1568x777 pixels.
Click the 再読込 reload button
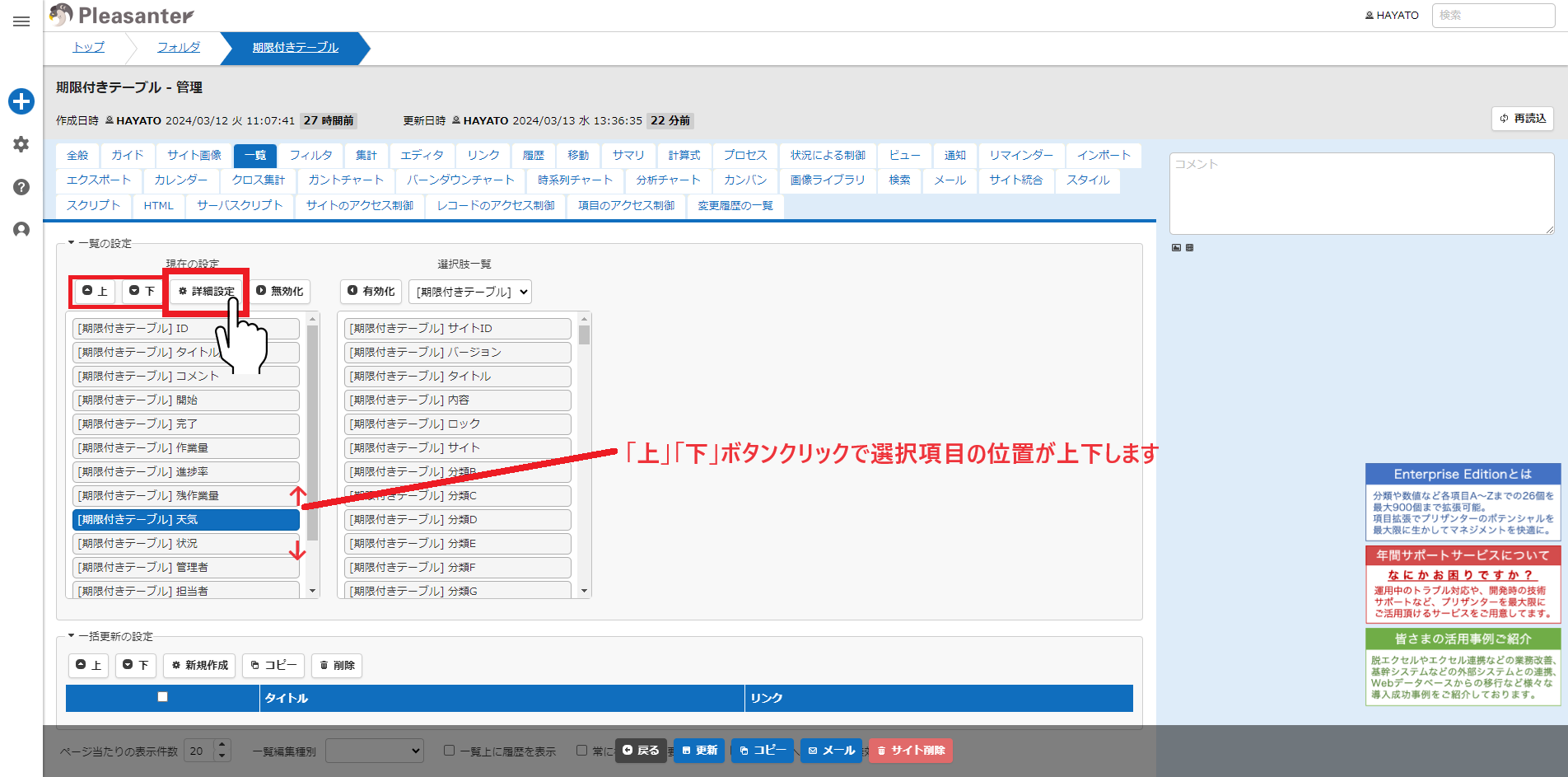click(1522, 119)
